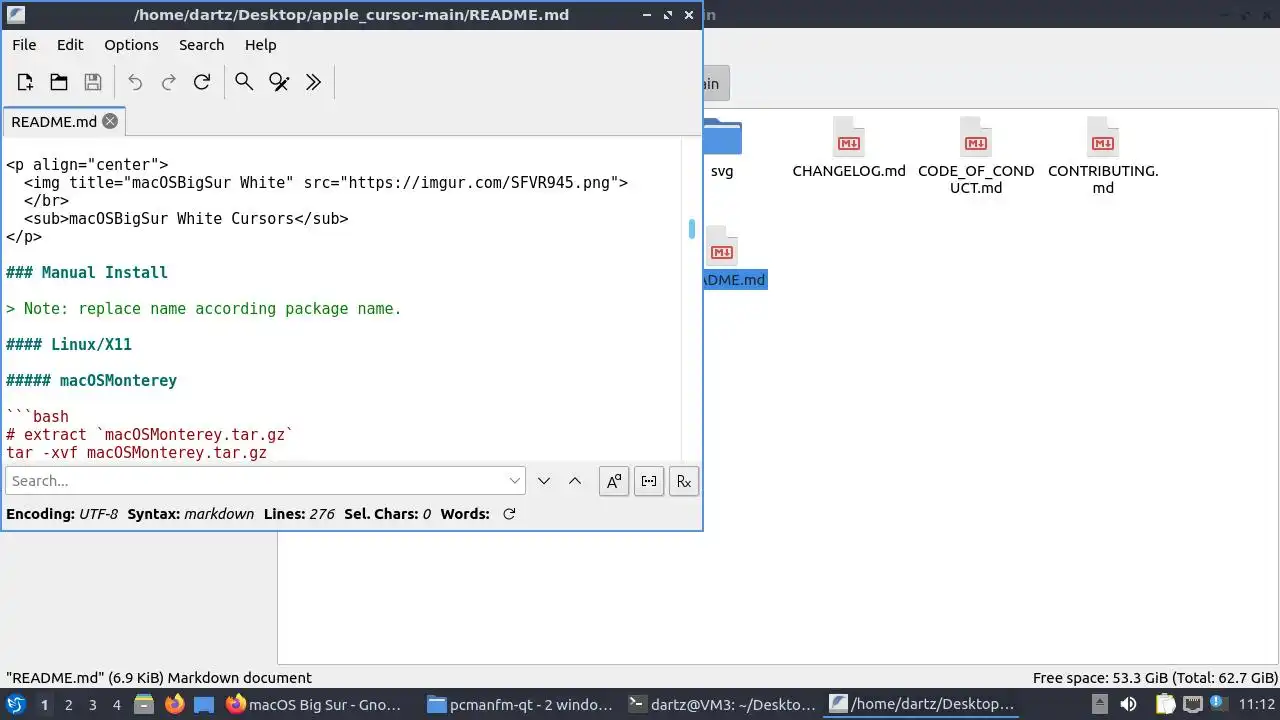
Task: Switch to the dartz@VM3 terminal task
Action: tap(722, 704)
